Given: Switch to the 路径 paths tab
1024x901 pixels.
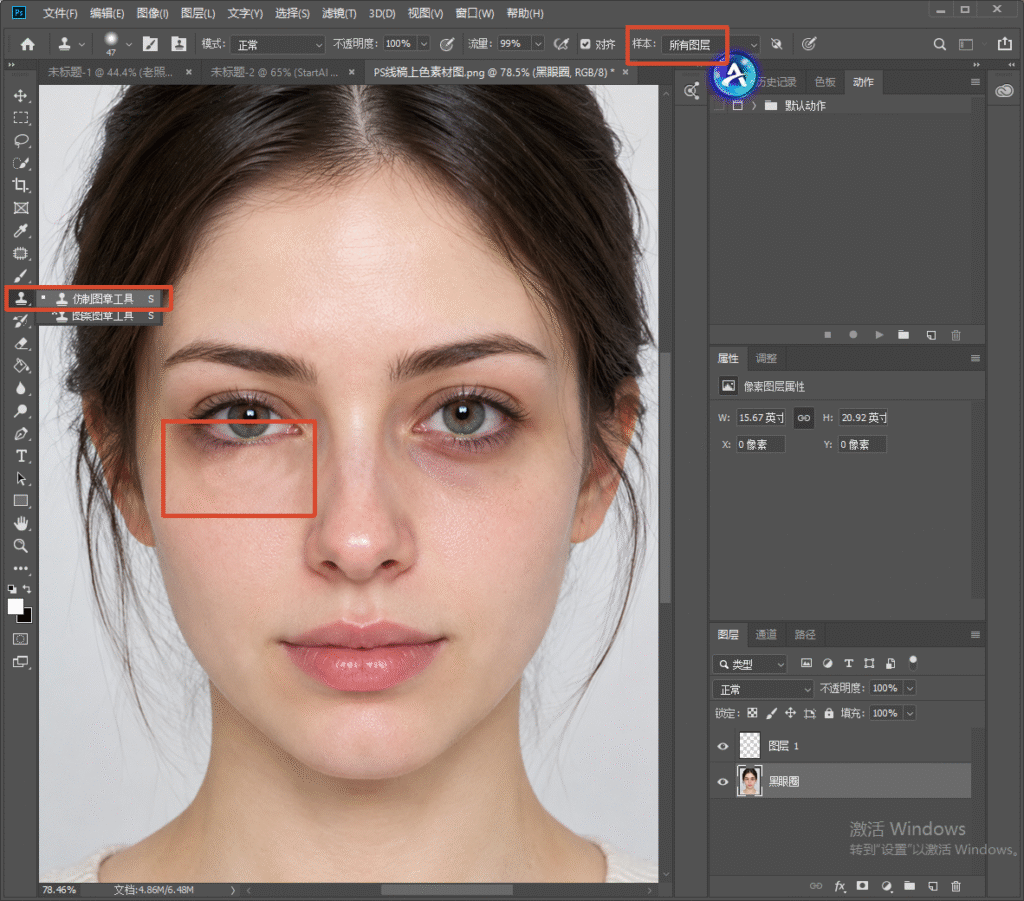Looking at the screenshot, I should (x=805, y=635).
